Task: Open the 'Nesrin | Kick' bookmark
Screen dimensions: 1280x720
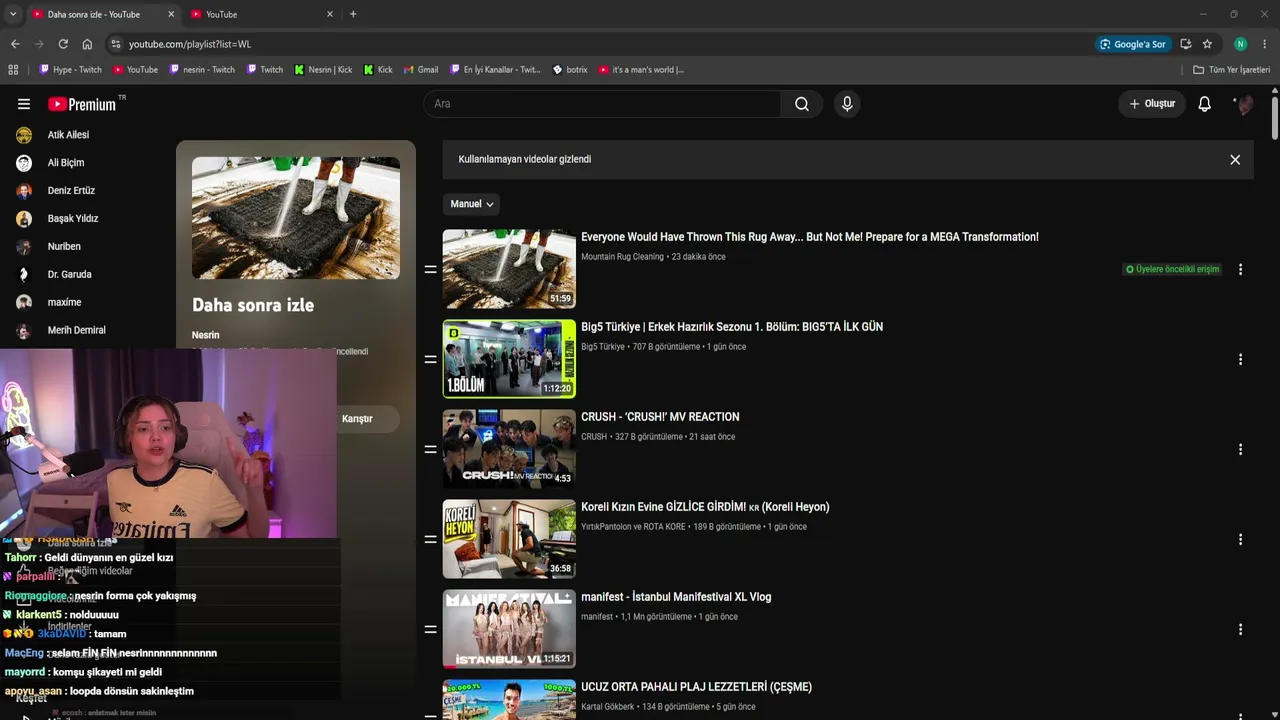Action: (323, 70)
